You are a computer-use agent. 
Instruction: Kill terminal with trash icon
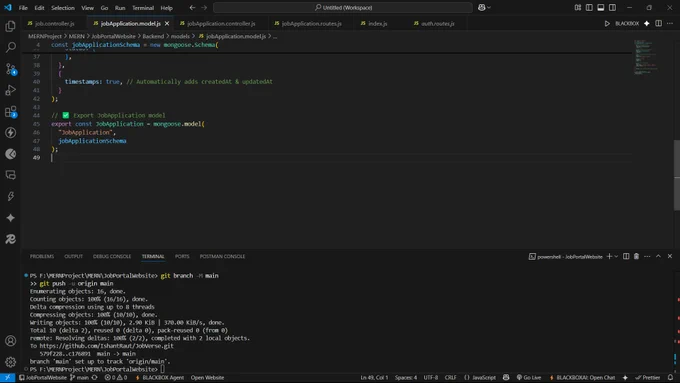[636, 256]
